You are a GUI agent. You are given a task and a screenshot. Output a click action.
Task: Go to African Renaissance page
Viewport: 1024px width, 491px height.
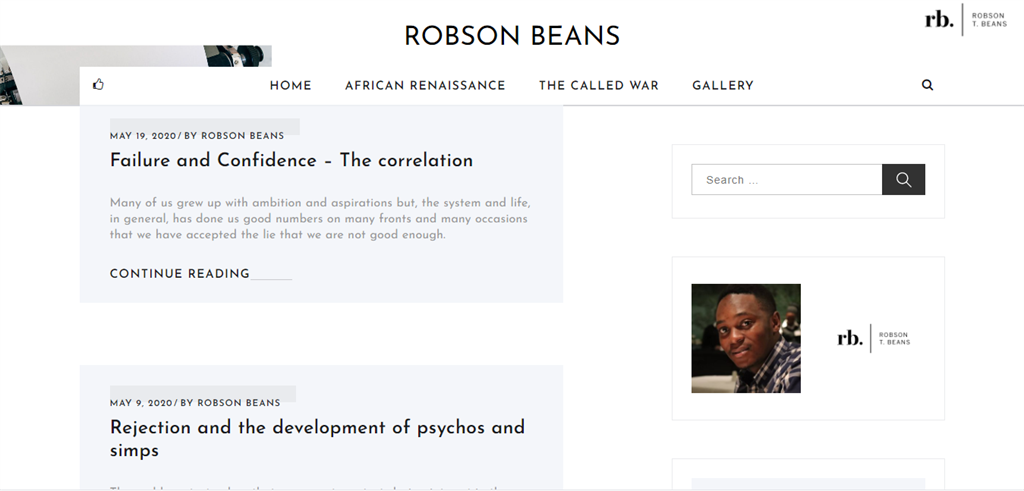(x=425, y=86)
